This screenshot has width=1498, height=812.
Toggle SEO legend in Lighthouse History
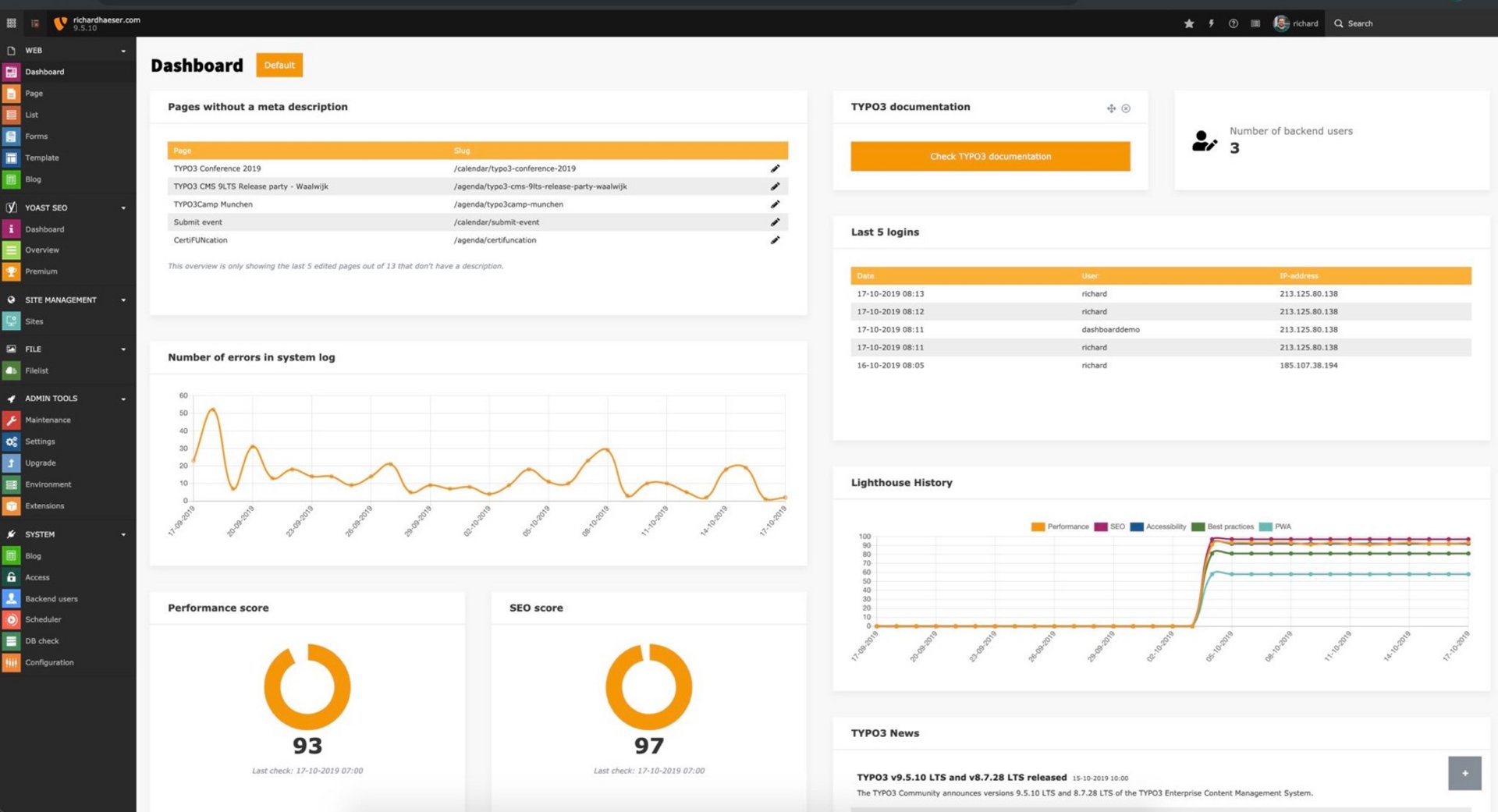(x=1109, y=527)
